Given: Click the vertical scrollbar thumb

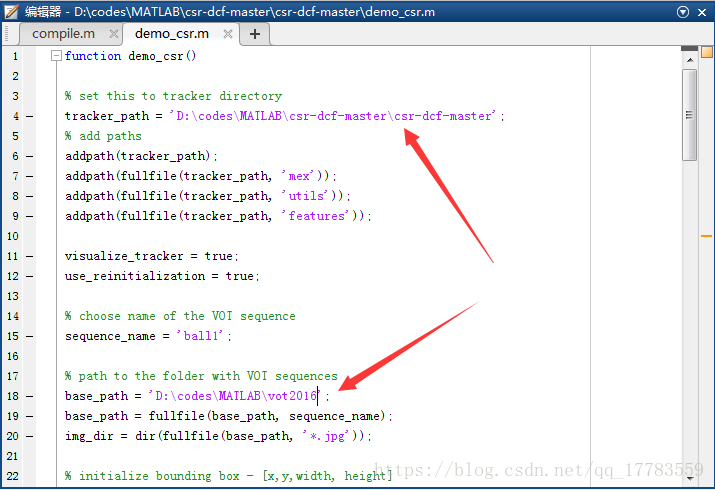Looking at the screenshot, I should tap(689, 115).
